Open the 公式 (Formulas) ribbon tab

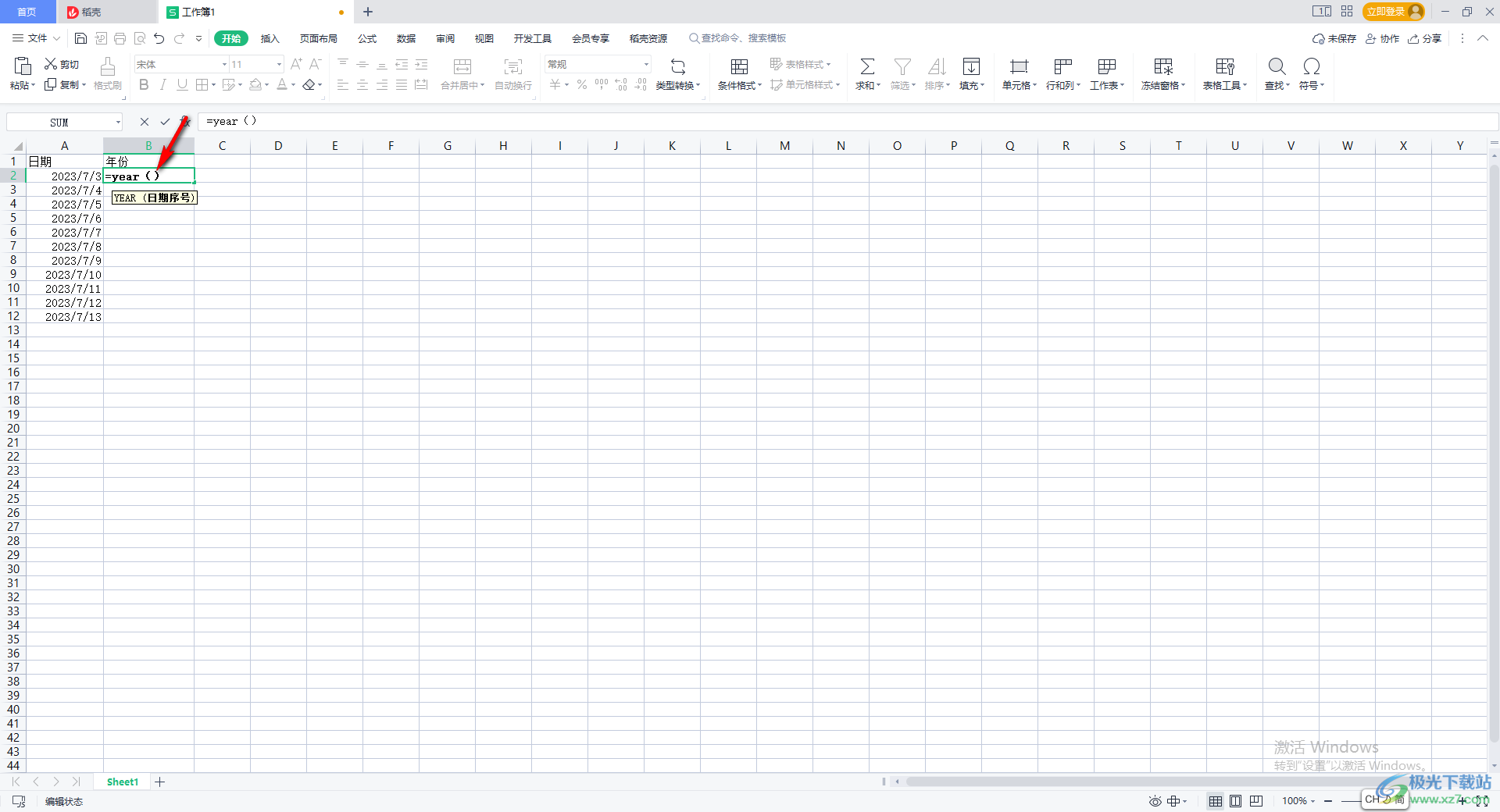(x=366, y=38)
